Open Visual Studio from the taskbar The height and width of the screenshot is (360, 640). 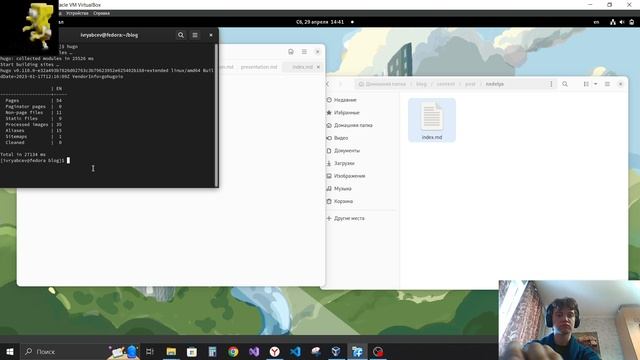click(x=254, y=351)
